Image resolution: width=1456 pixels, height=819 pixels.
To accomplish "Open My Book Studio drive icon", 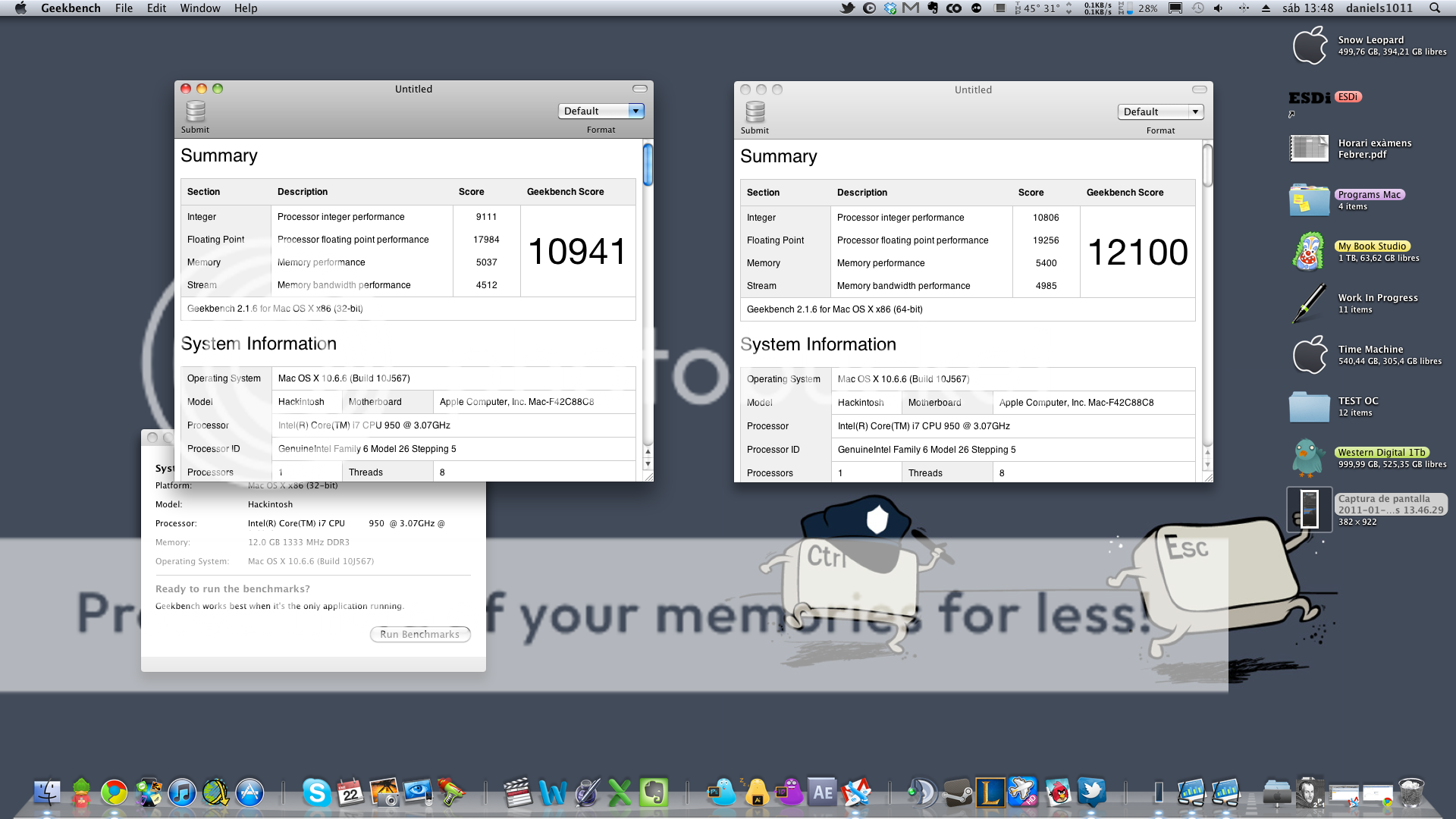I will (x=1310, y=252).
